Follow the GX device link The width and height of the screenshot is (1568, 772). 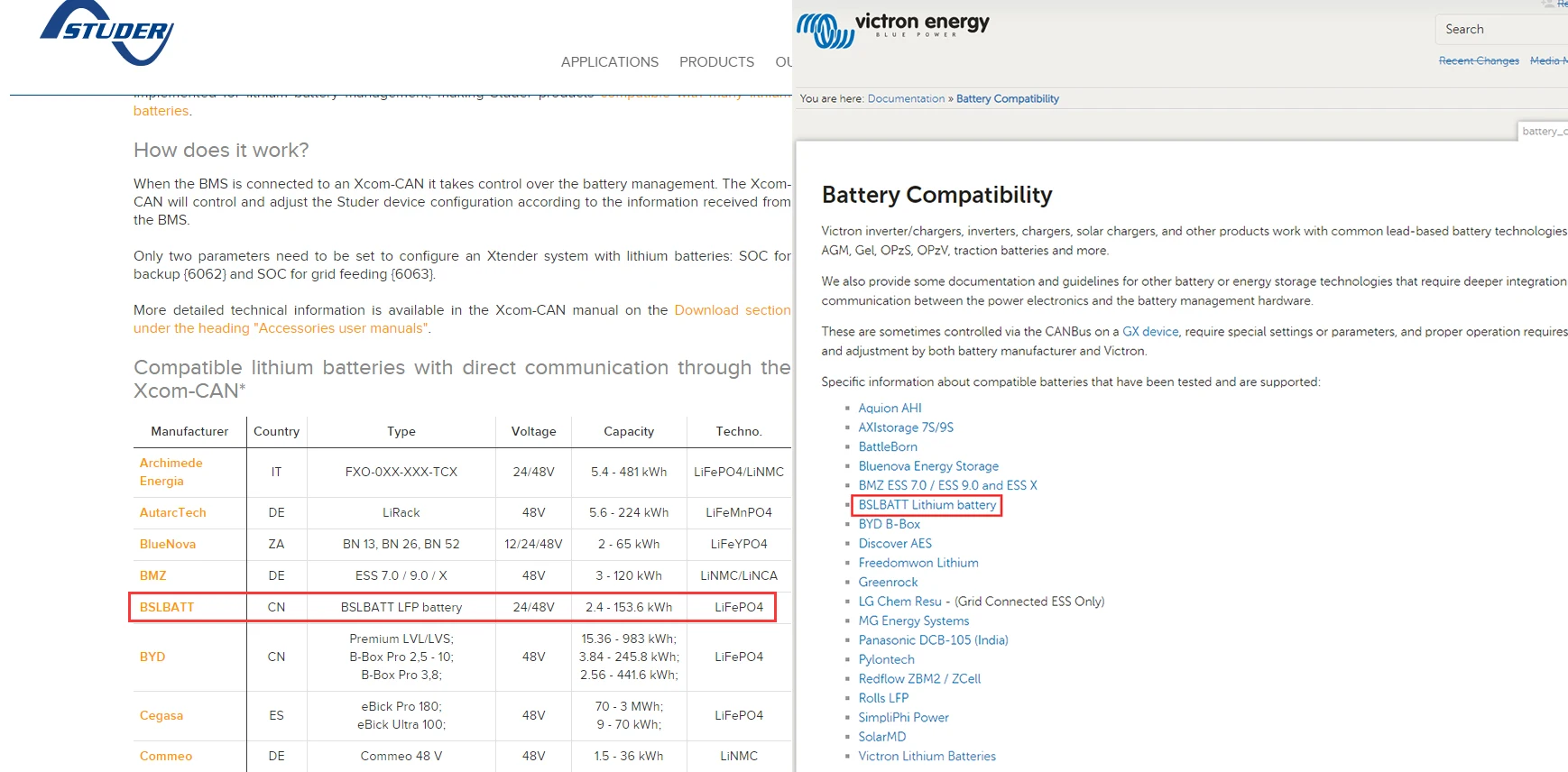(1150, 332)
